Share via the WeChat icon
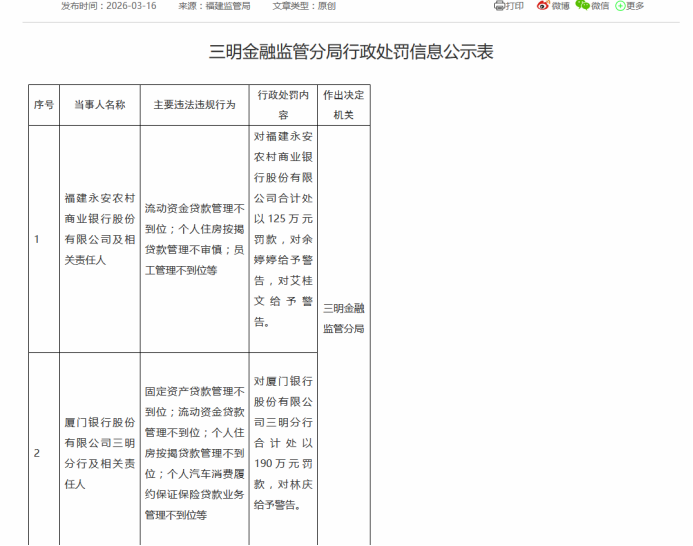This screenshot has width=693, height=546. pyautogui.click(x=583, y=5)
